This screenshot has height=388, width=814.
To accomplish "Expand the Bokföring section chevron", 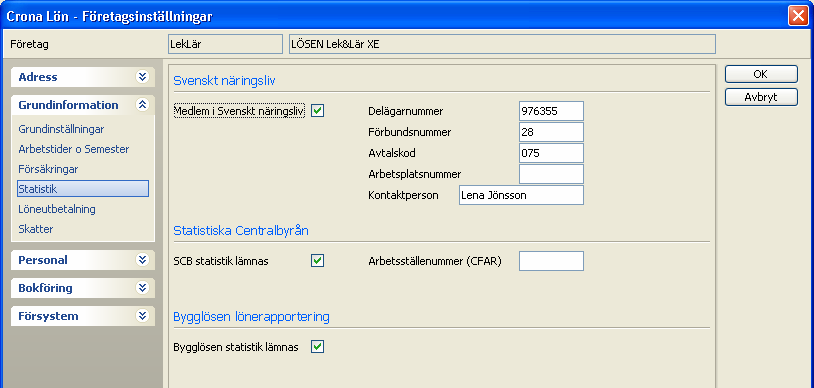I will click(142, 288).
